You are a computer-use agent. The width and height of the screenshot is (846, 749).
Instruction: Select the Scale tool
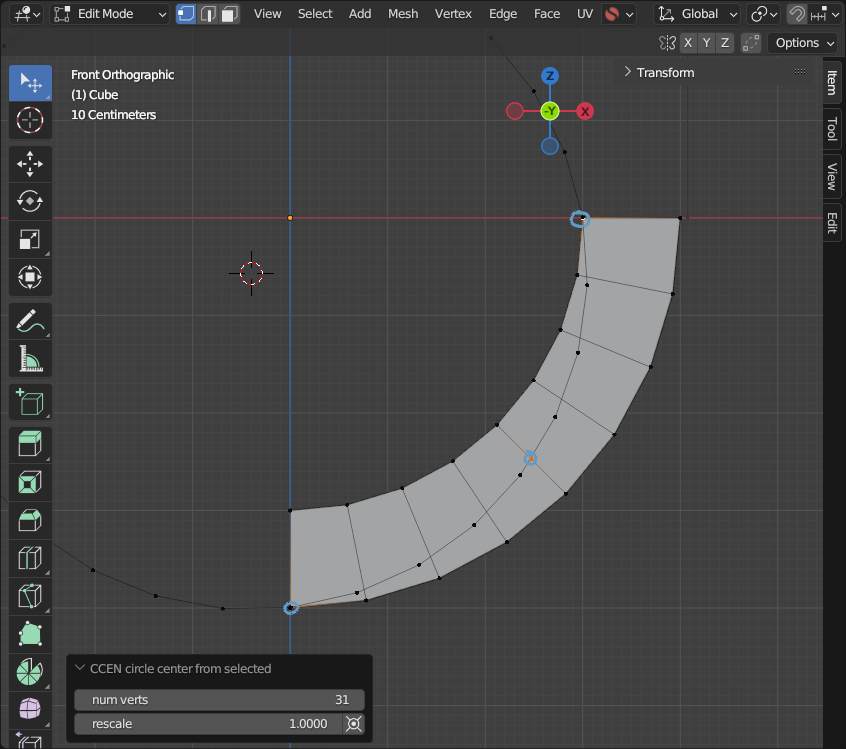(x=30, y=239)
